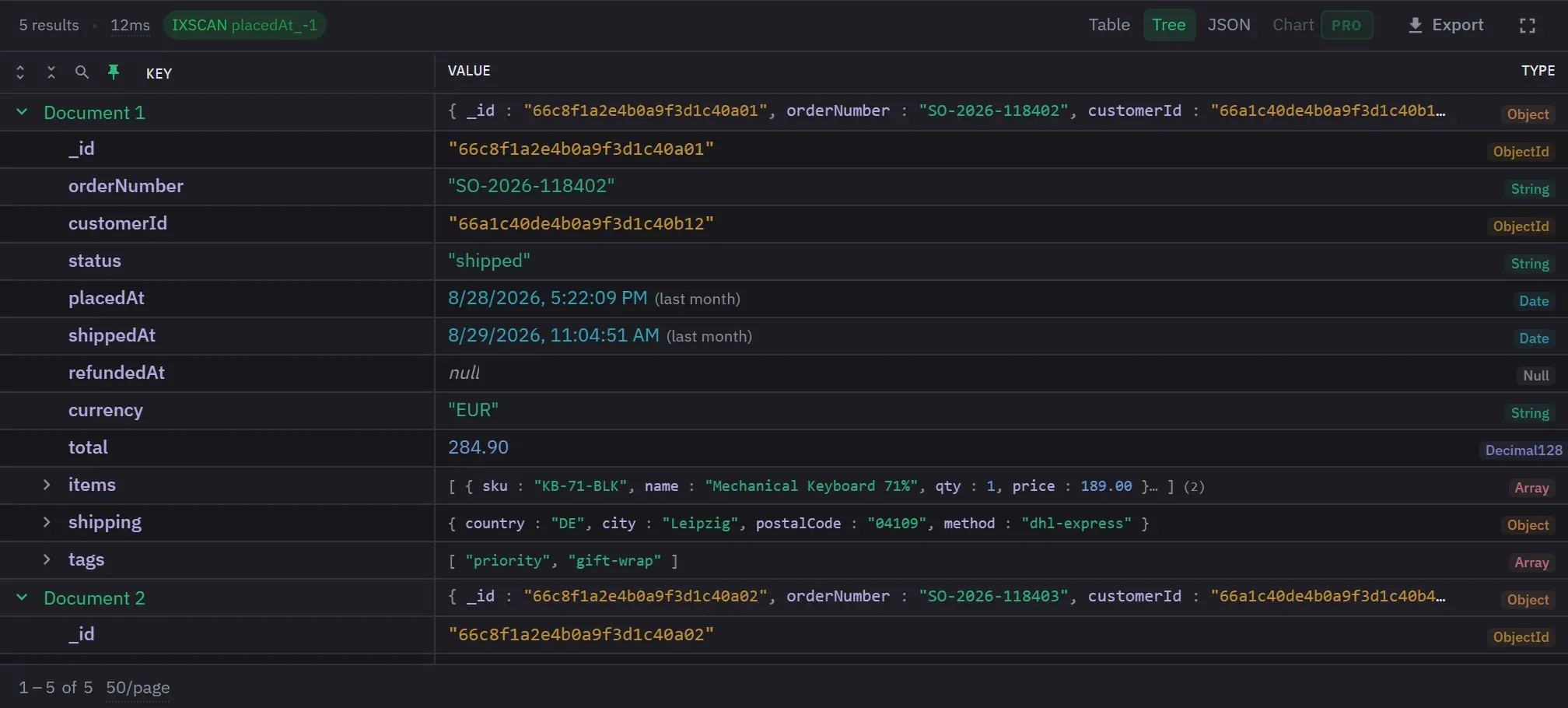Screen dimensions: 1568x708
Task: Select the Tree view tab
Action: [x=1168, y=25]
